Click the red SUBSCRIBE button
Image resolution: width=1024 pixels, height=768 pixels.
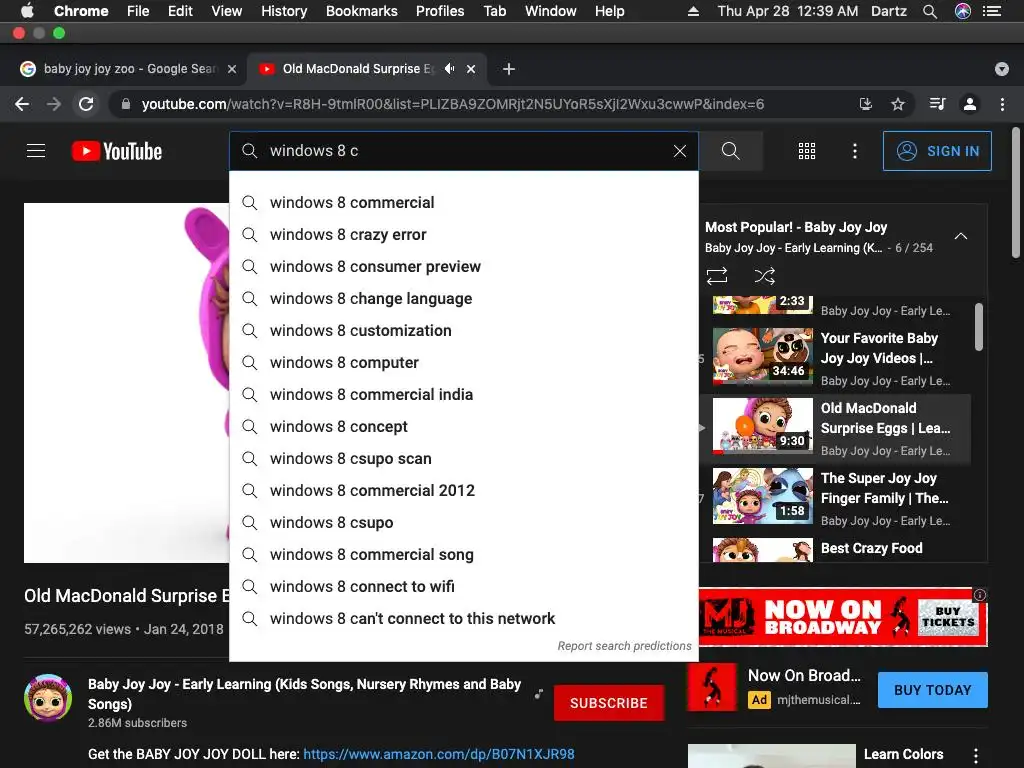[x=609, y=703]
